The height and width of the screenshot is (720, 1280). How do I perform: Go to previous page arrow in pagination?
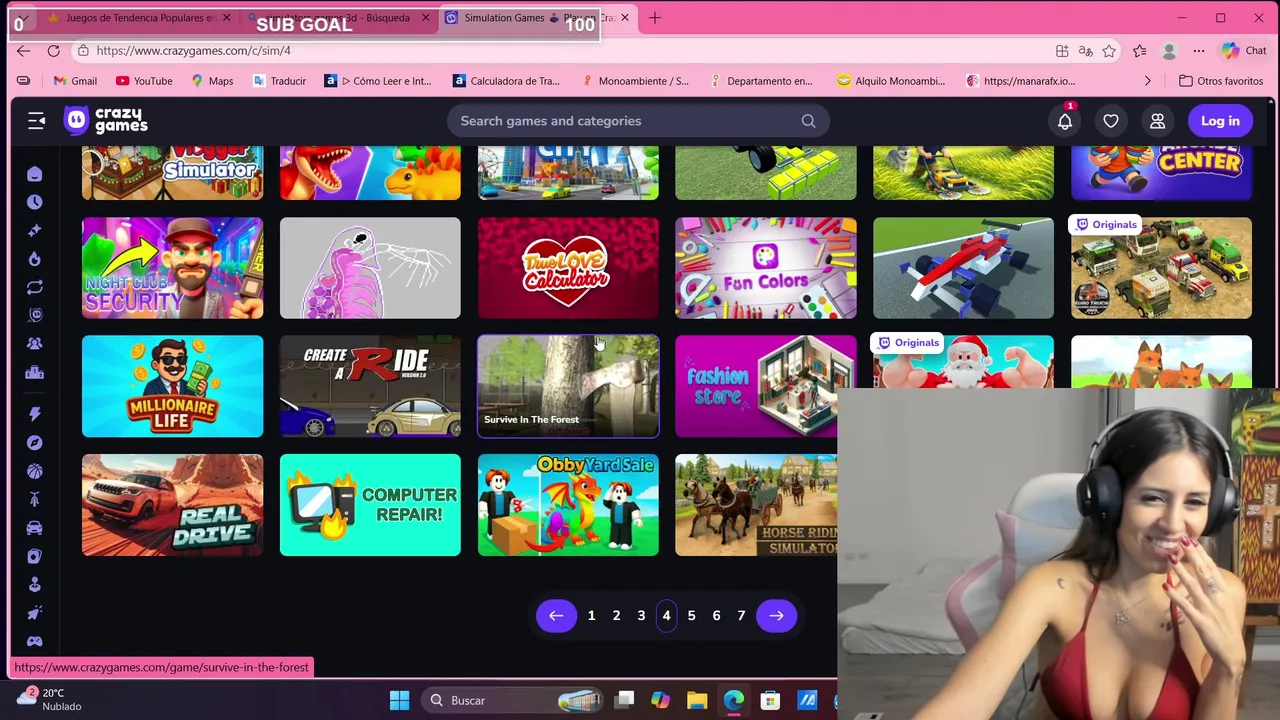(556, 616)
